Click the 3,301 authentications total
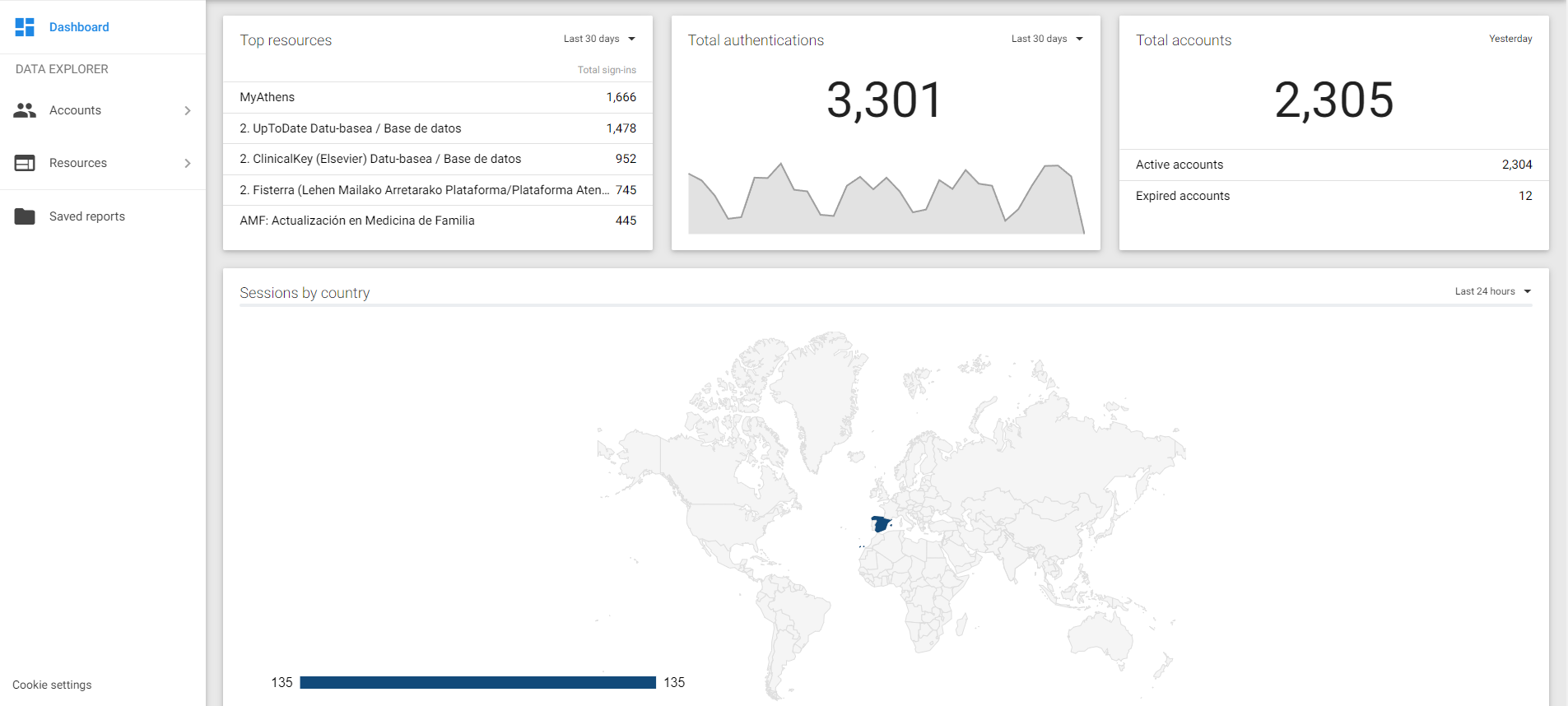Screen dimensions: 1568x706 click(885, 100)
